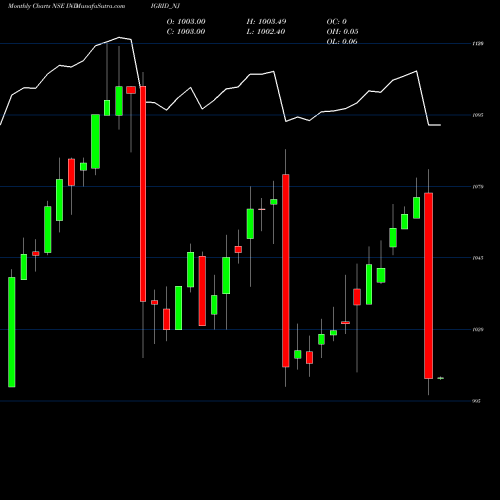
Task: Click the 'H: 1003.49' high price value
Action: coord(266,22)
